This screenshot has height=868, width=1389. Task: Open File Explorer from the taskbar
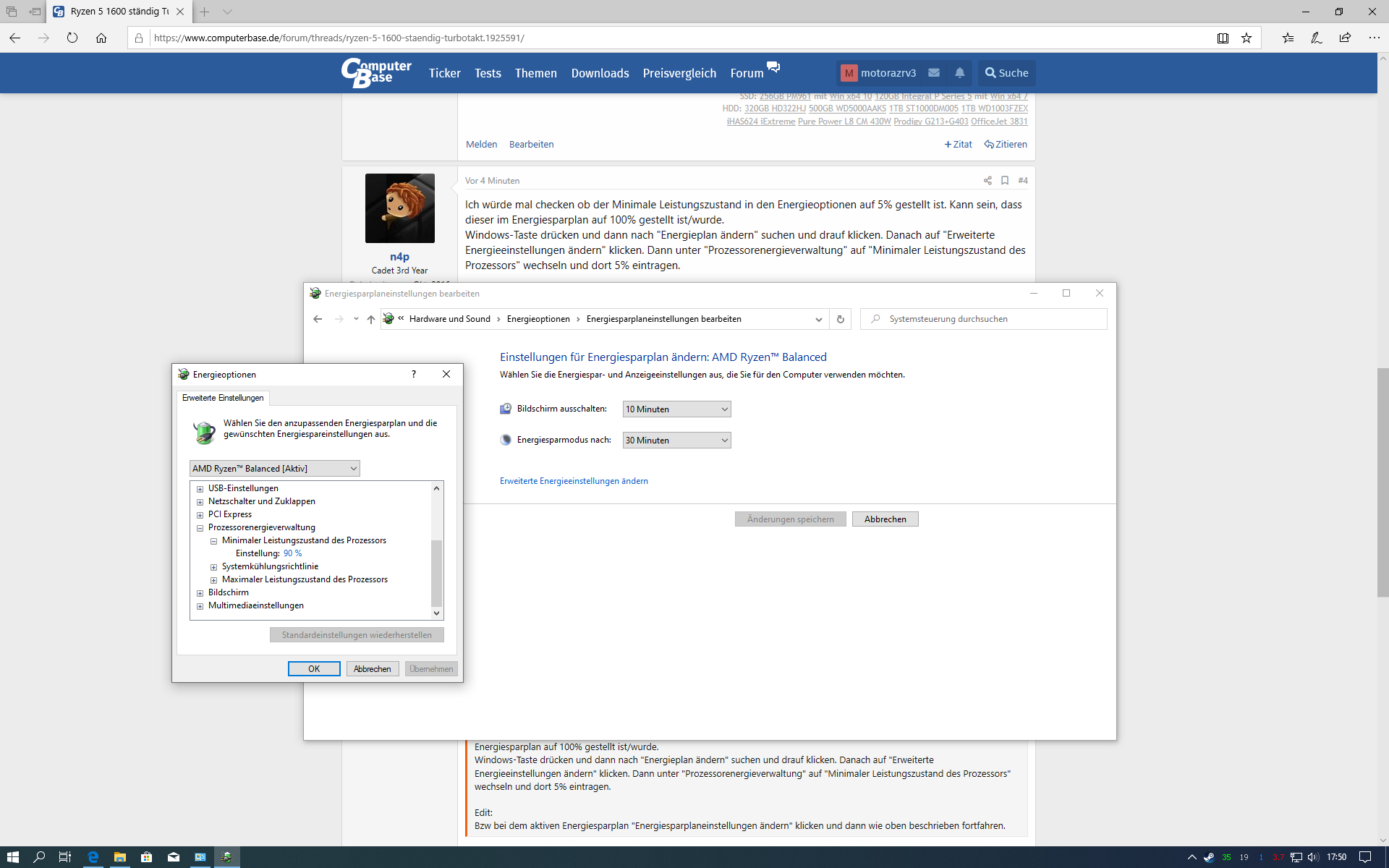point(119,857)
